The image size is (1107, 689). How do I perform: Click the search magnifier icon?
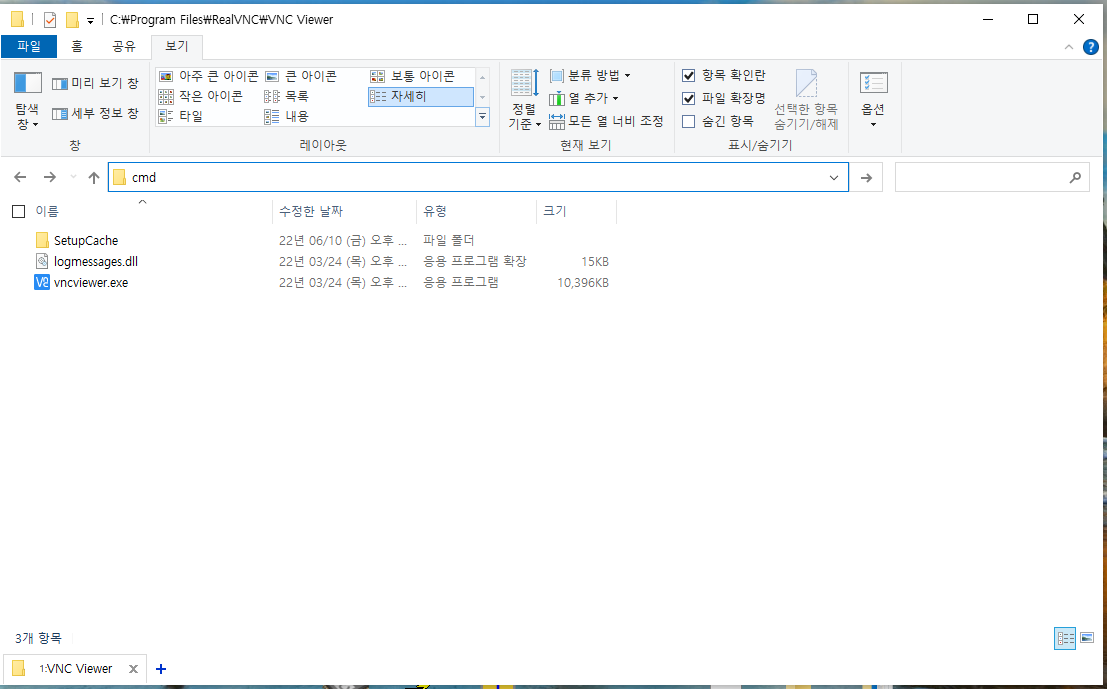point(1075,177)
